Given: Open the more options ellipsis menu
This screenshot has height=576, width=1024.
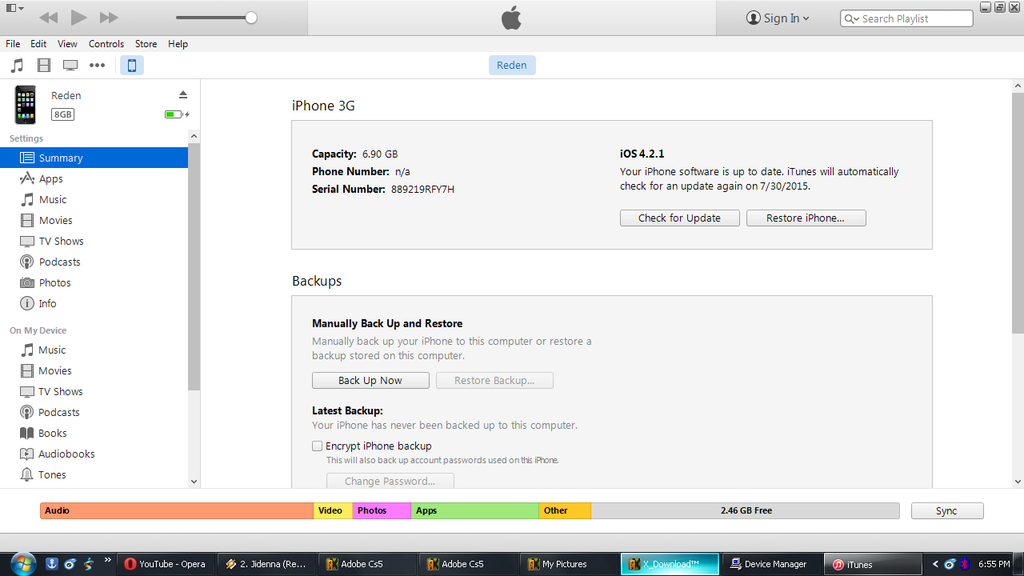Looking at the screenshot, I should pyautogui.click(x=97, y=65).
